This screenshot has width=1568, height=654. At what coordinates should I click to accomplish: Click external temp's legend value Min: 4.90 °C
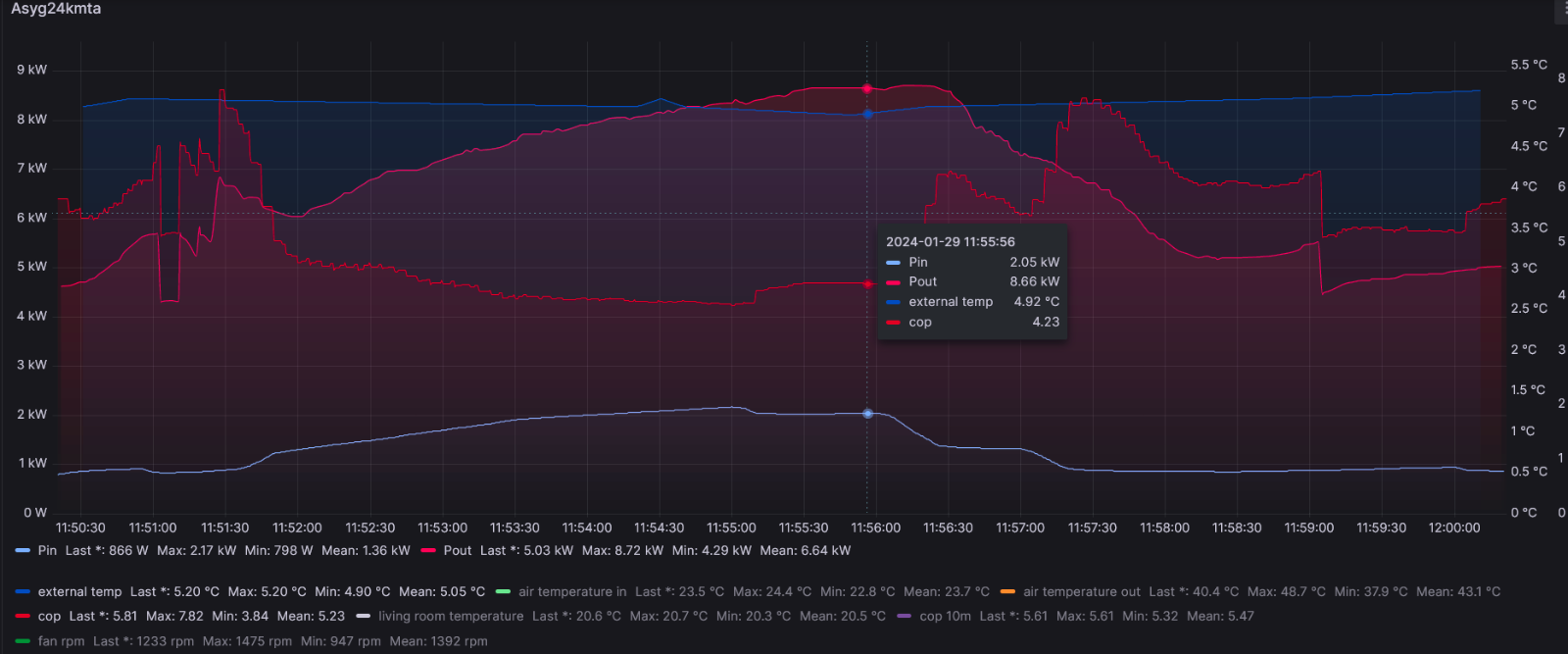click(x=353, y=592)
